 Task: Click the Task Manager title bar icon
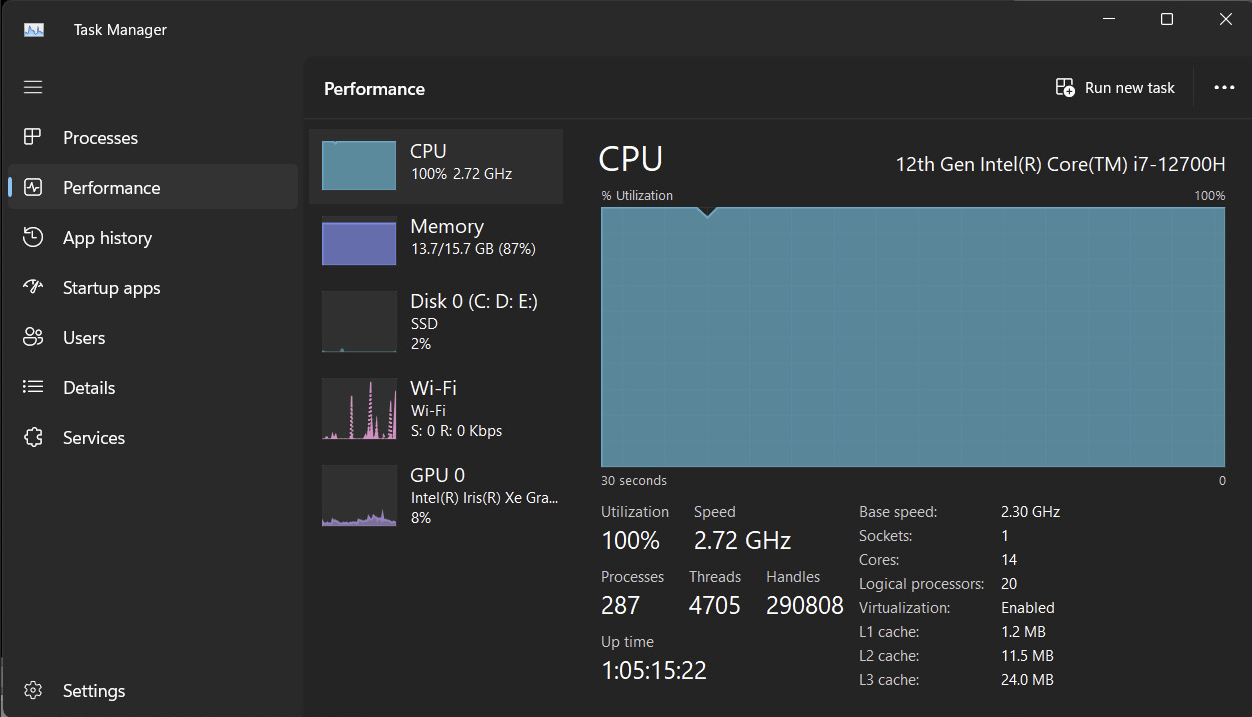(x=33, y=29)
